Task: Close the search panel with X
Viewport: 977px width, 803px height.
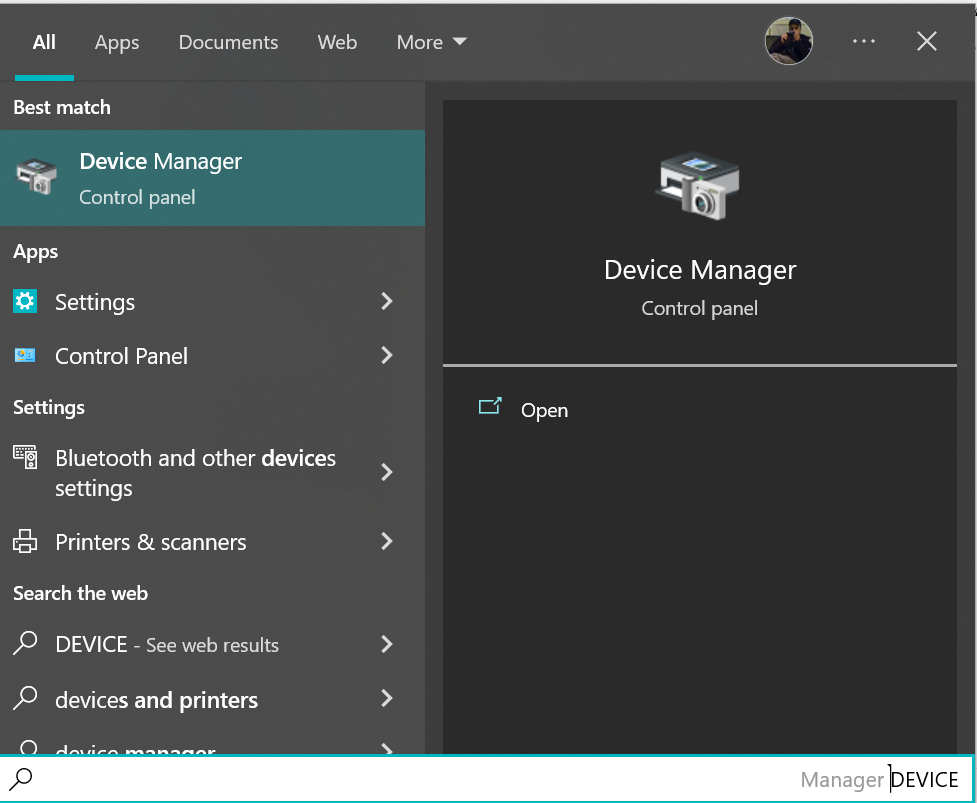Action: [x=927, y=41]
